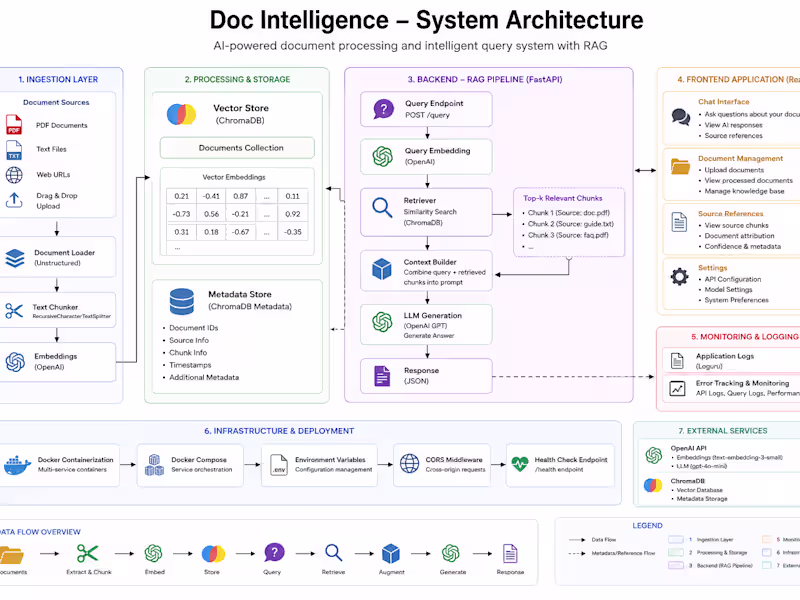
Task: Click the OpenAI icon in LLM Generation box
Action: tap(382, 322)
